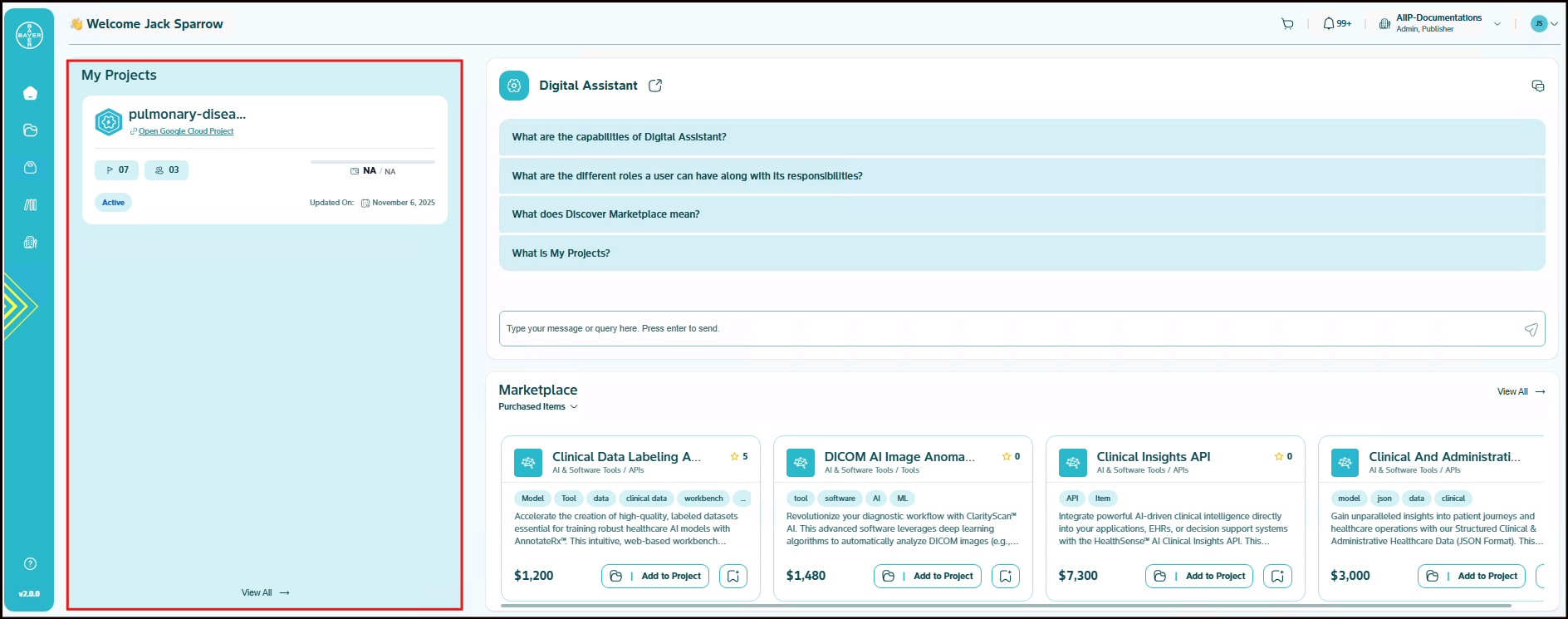Click the Digital Assistant message input field
Screen dimensions: 1568x619
coord(1005,329)
